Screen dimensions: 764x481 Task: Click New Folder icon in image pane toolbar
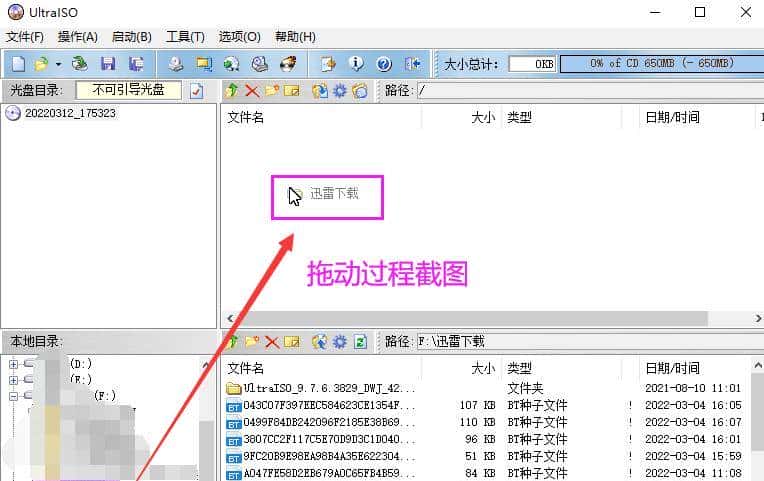[x=272, y=90]
